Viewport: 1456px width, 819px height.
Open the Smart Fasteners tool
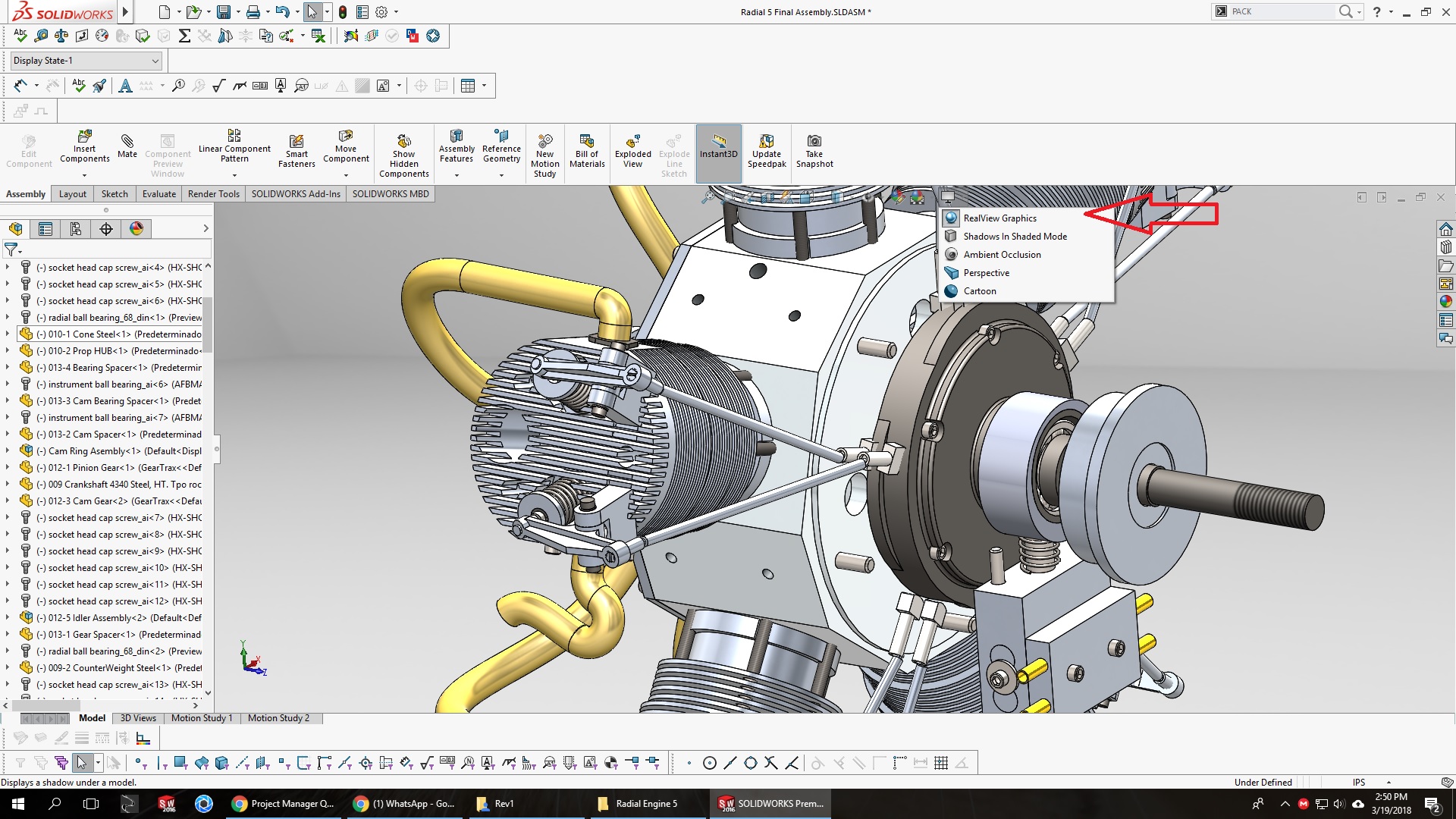pos(297,142)
